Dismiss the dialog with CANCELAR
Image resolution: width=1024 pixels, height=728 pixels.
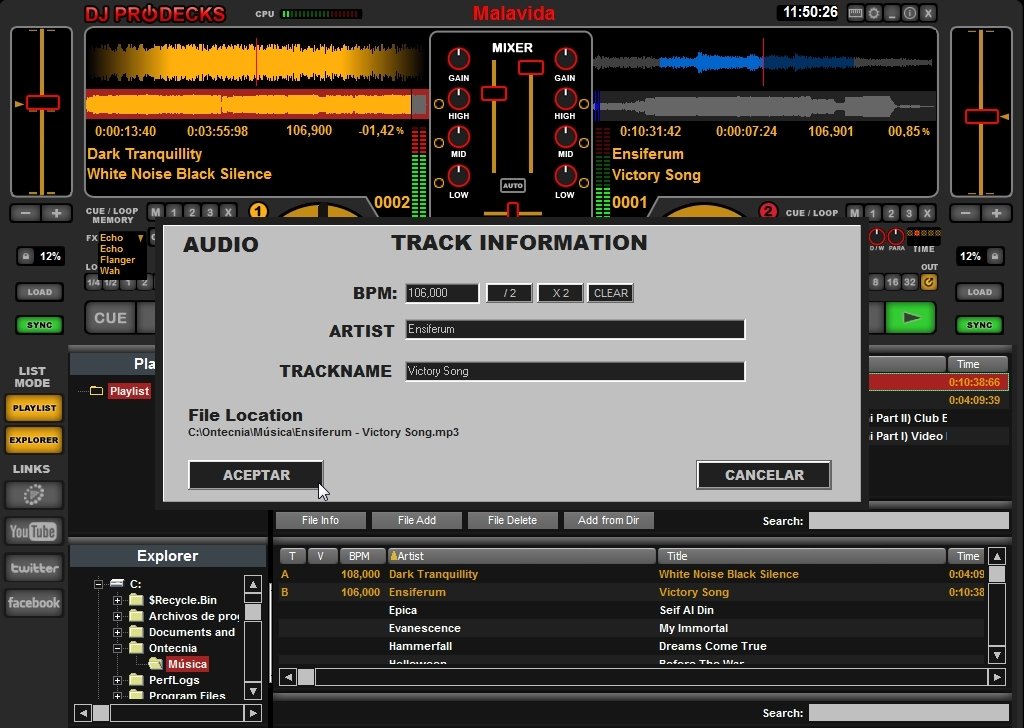coord(764,475)
